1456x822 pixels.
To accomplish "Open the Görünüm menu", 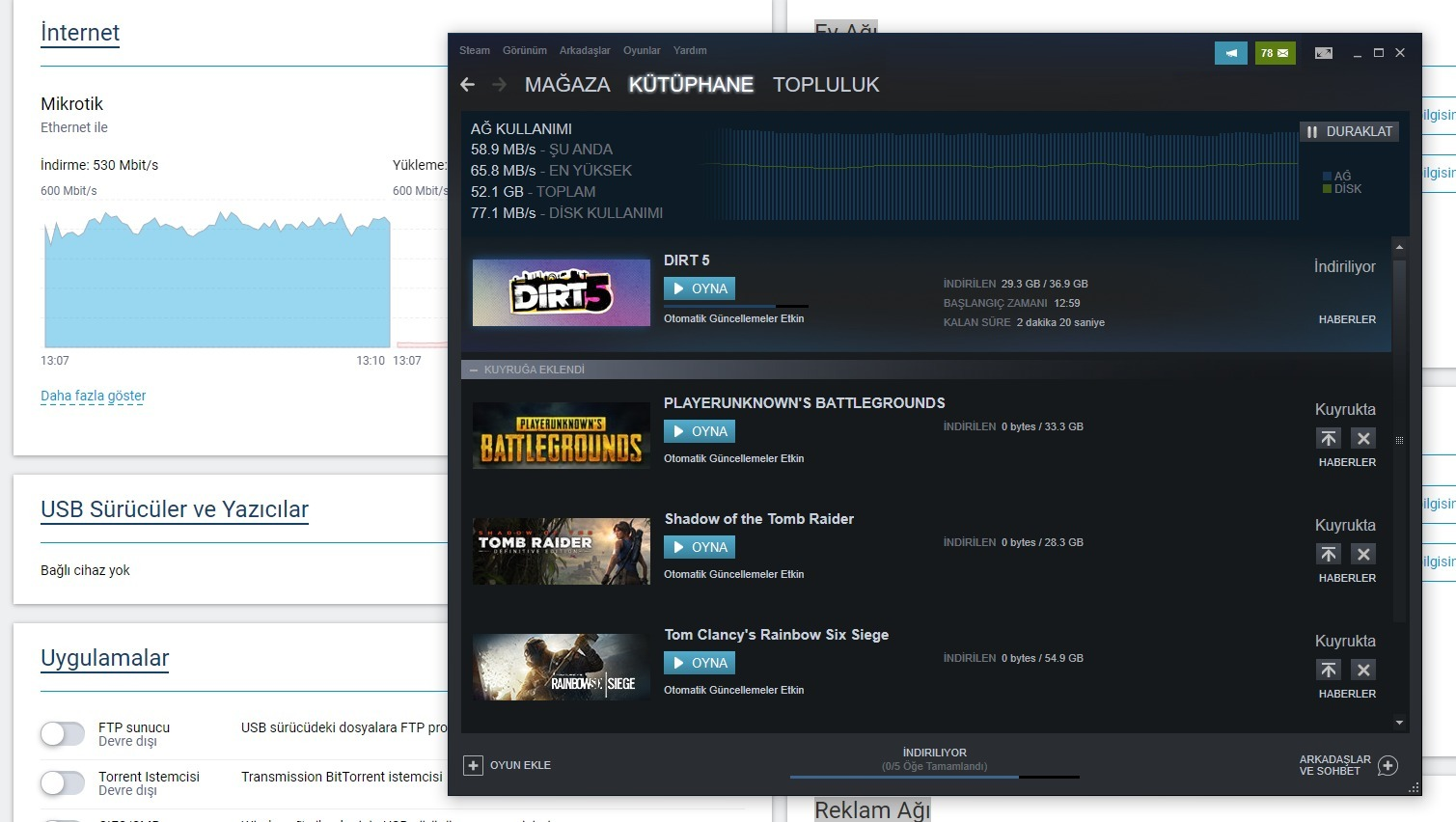I will [525, 50].
